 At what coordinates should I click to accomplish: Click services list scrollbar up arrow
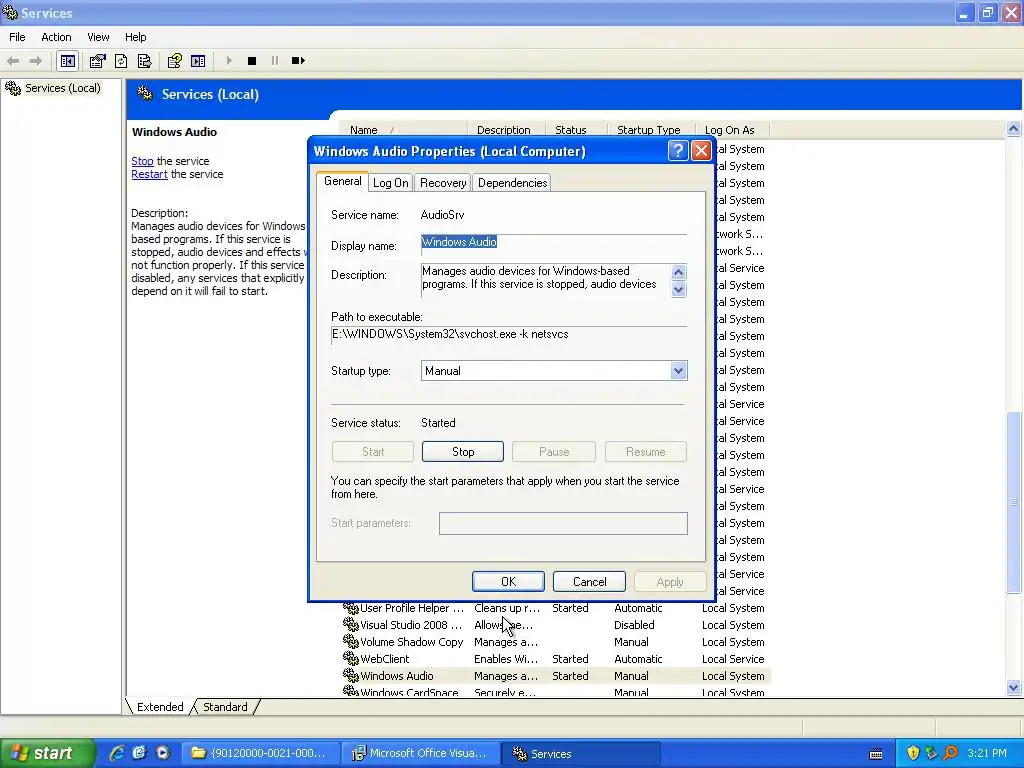[x=1014, y=129]
